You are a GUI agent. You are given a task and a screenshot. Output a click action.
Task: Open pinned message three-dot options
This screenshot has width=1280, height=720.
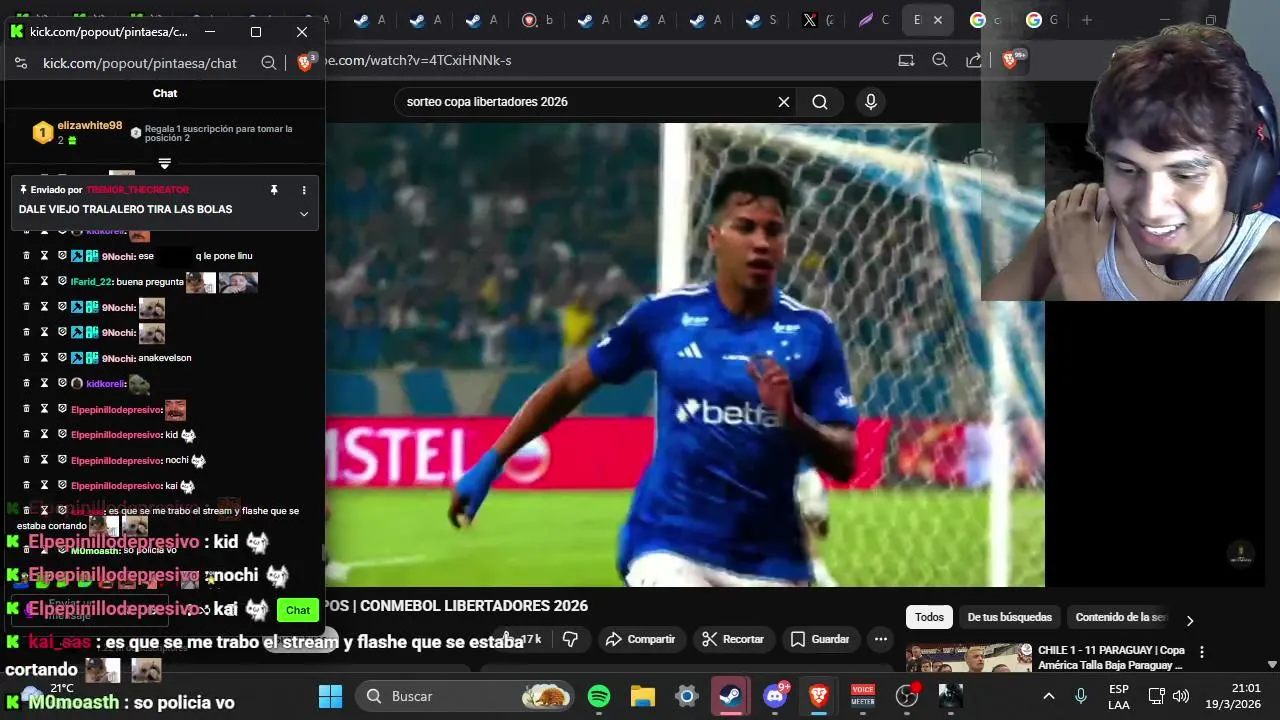tap(304, 190)
